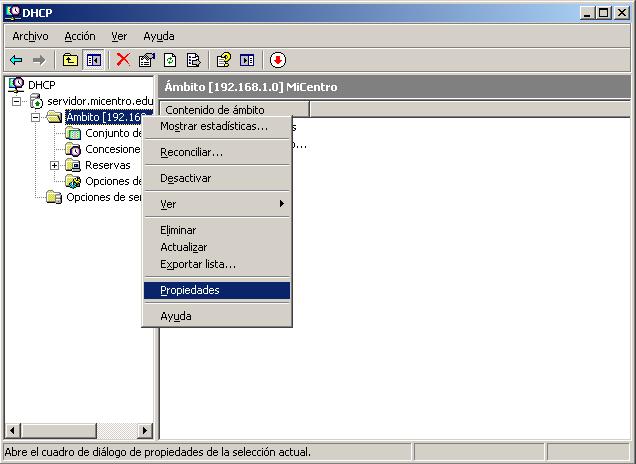The height and width of the screenshot is (464, 636).
Task: Open Properties via the toolbar icon
Action: tap(147, 60)
